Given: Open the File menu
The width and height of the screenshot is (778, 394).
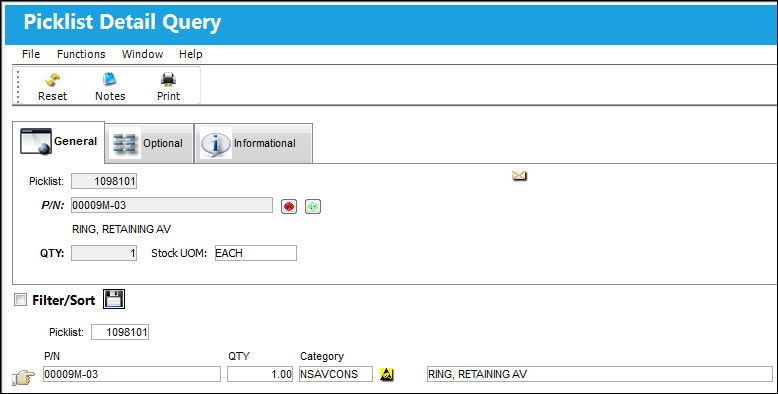Looking at the screenshot, I should point(31,54).
